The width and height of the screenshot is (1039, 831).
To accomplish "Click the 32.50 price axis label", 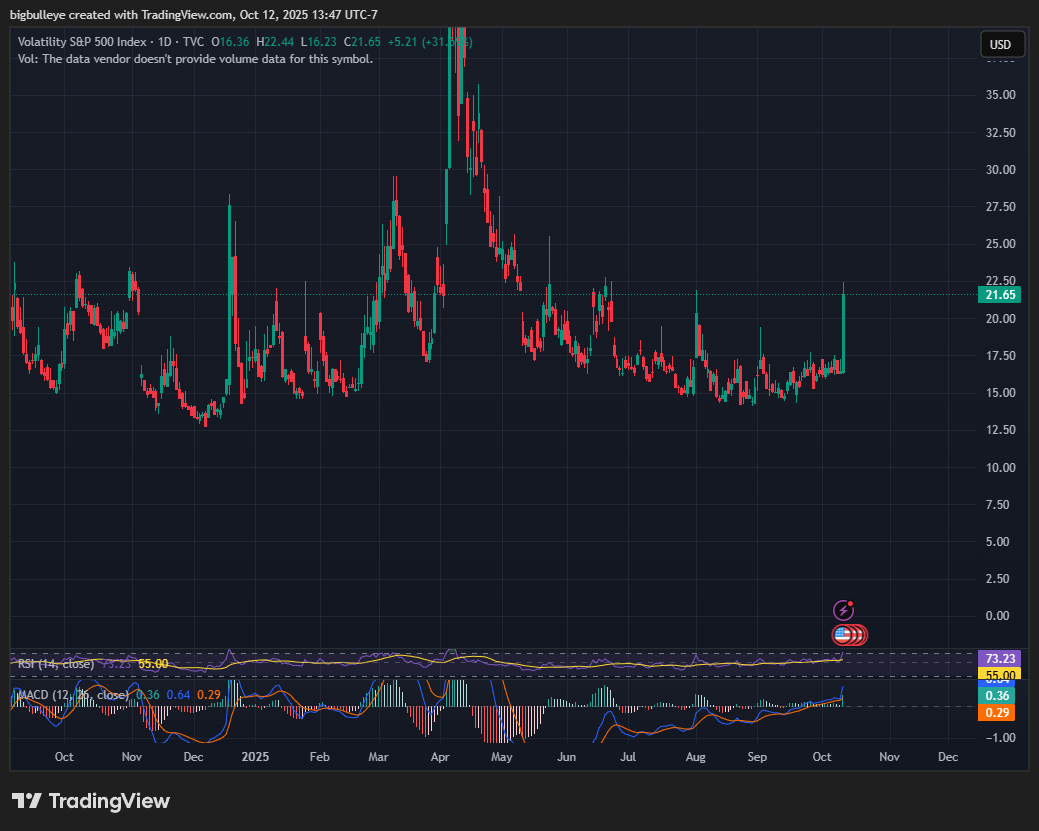I will click(x=1001, y=133).
